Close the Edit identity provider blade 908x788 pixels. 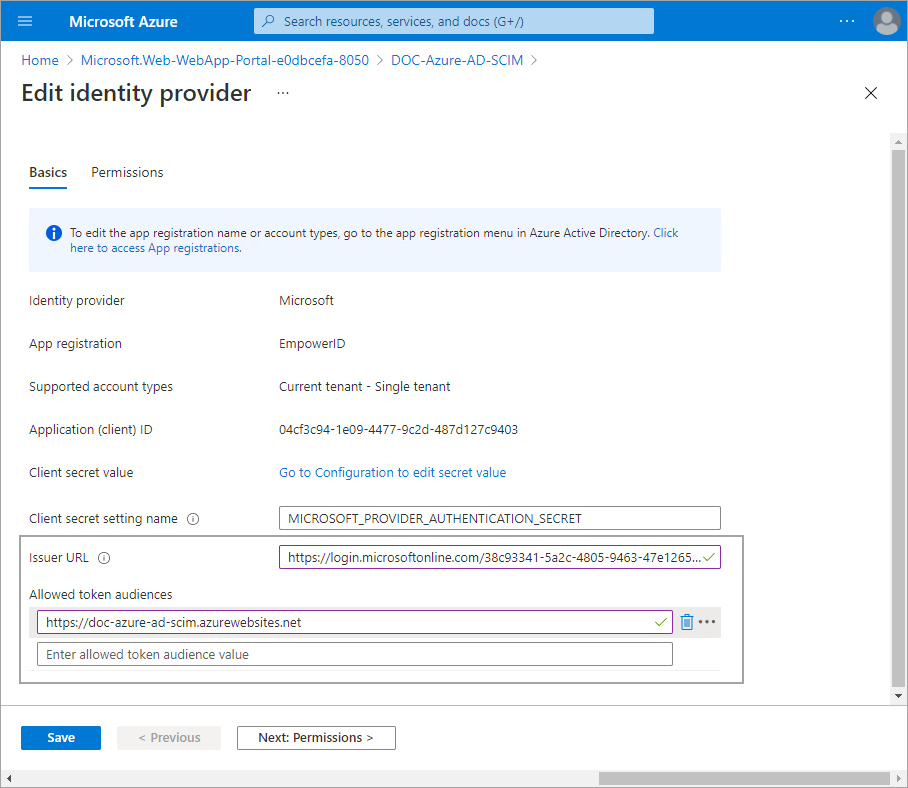(870, 93)
